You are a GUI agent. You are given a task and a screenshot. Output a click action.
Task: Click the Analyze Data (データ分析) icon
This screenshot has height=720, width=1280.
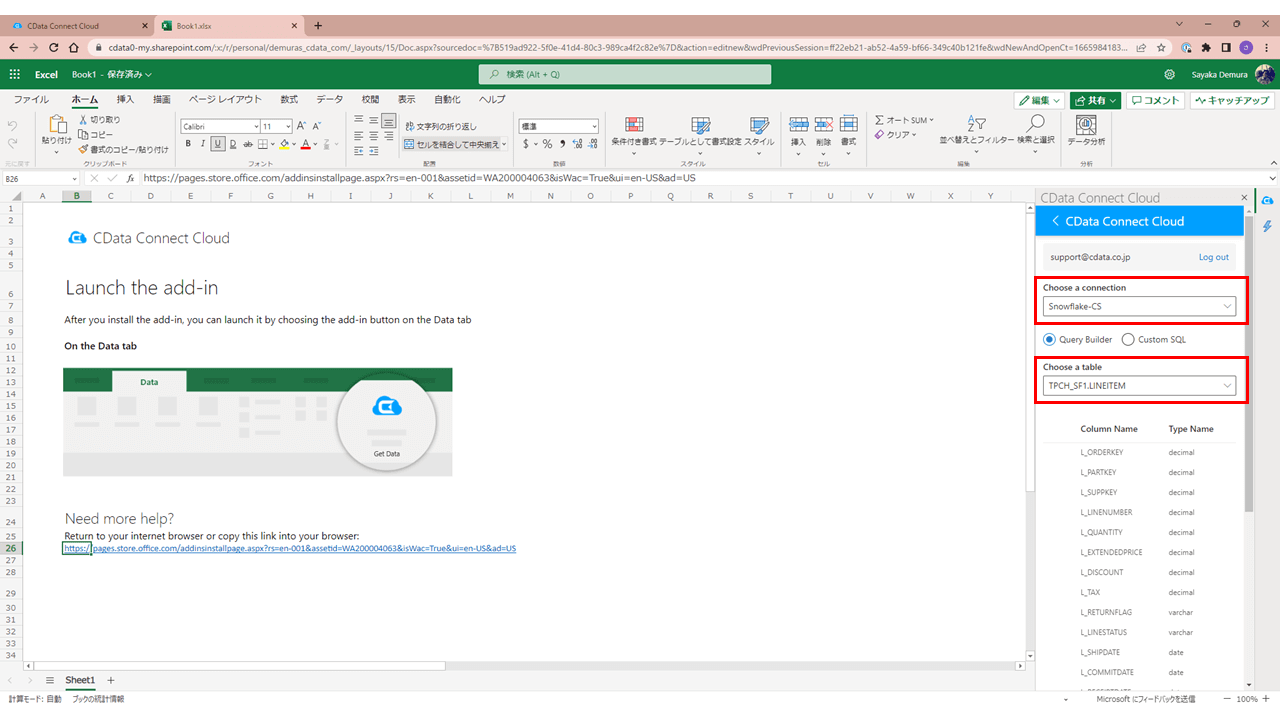1086,124
